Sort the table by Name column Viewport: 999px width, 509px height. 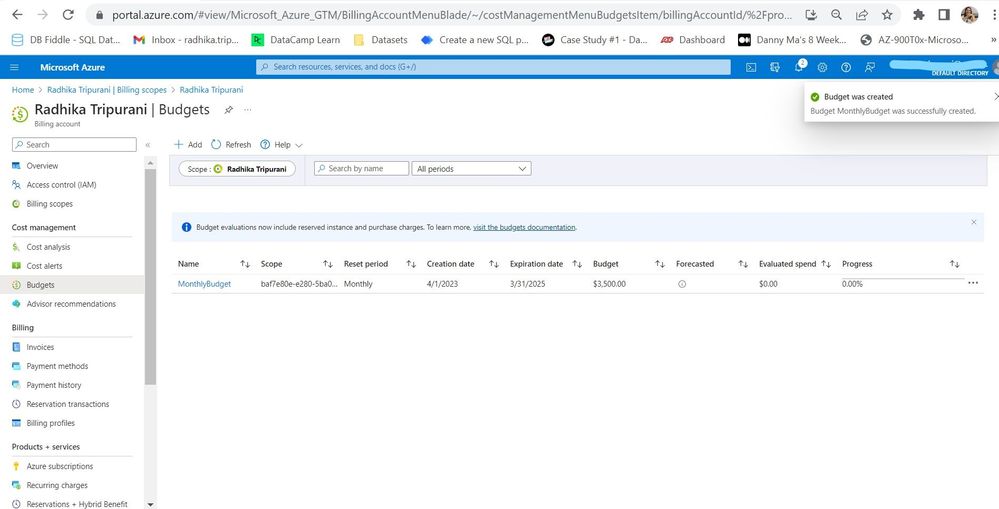(245, 264)
